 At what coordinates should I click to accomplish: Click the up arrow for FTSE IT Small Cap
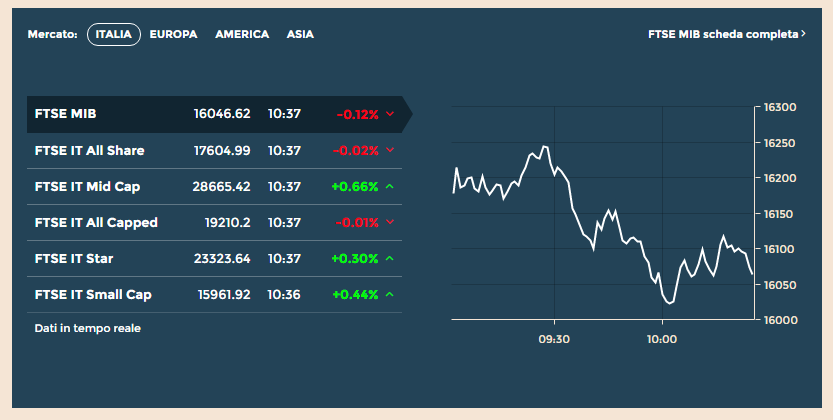coord(390,295)
